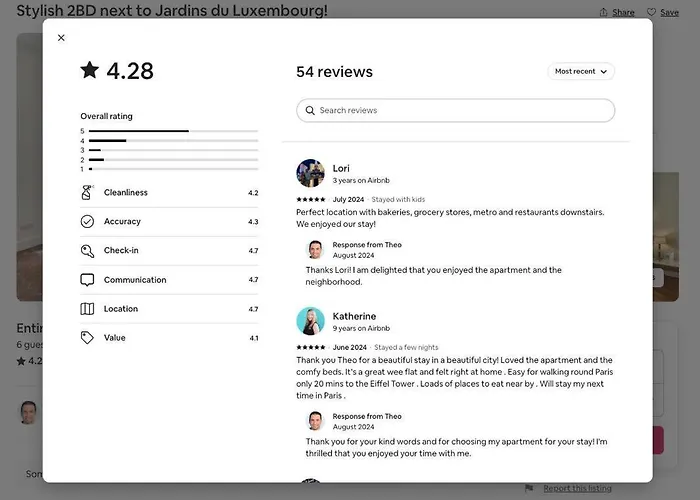Click the Cleanliness rating label
700x500 pixels.
coord(125,192)
